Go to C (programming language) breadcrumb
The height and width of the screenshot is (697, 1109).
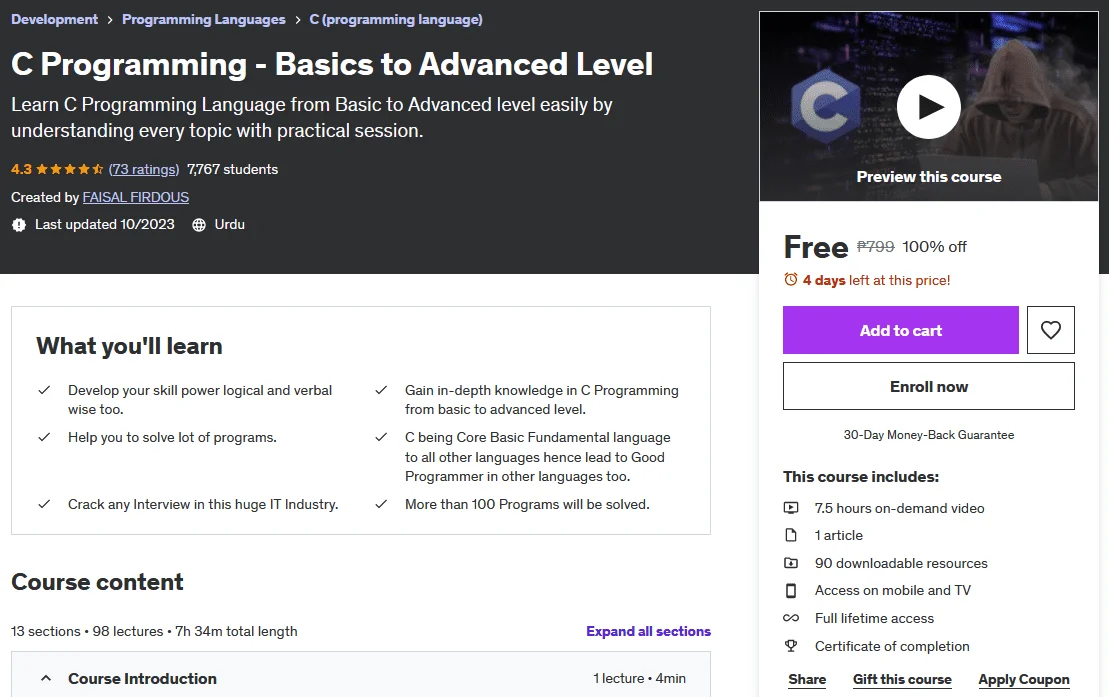point(396,20)
